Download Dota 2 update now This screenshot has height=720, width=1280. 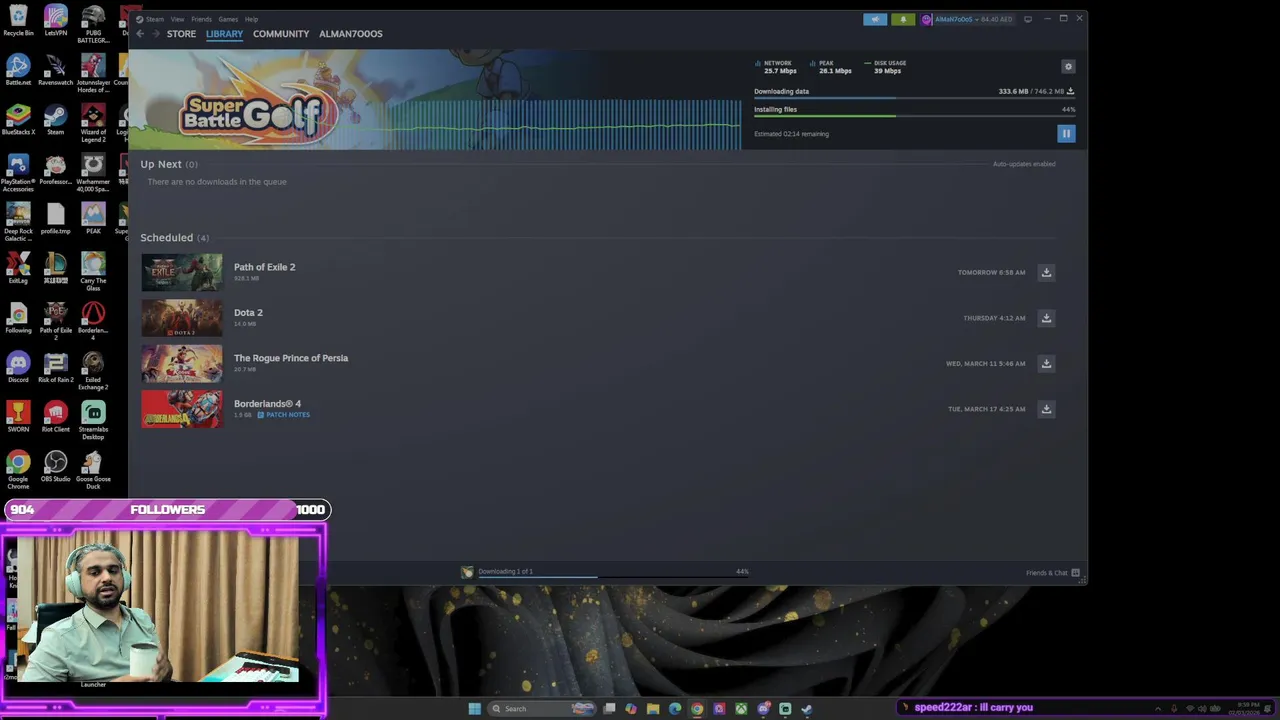1046,318
